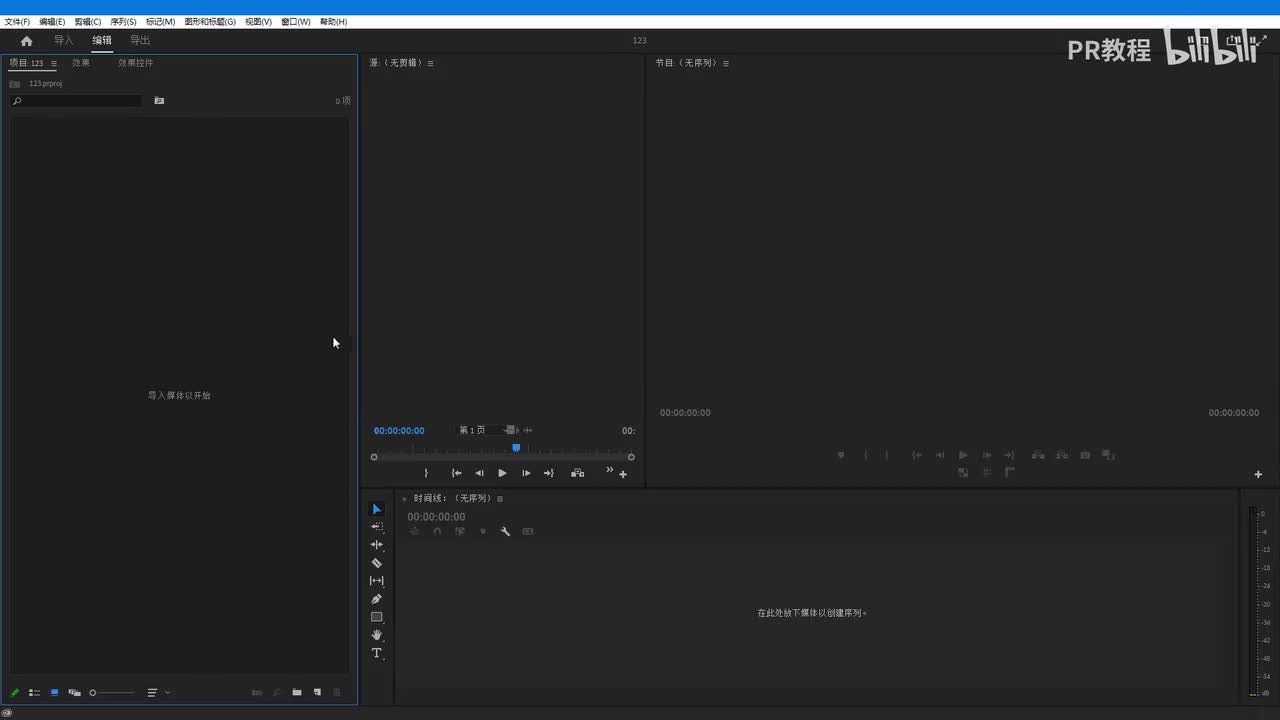This screenshot has width=1280, height=720.
Task: Open the 窗口(W) menu
Action: tap(296, 22)
